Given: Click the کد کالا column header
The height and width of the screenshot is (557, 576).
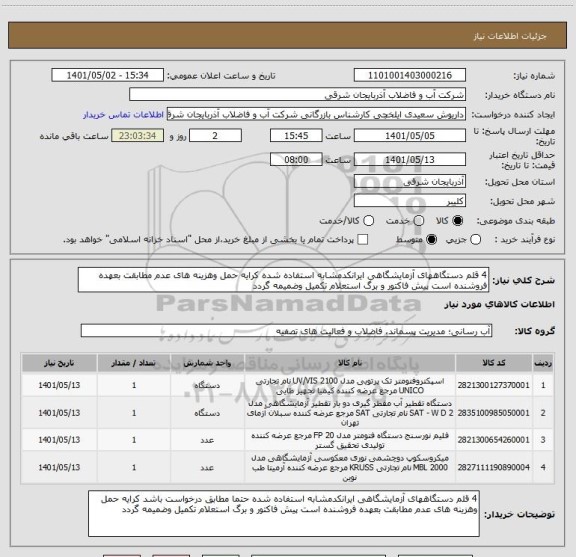Looking at the screenshot, I should (x=494, y=363).
